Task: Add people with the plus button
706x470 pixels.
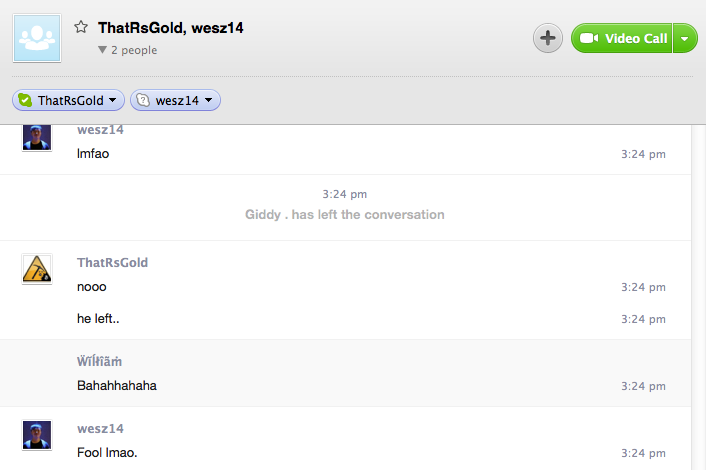Action: [x=548, y=38]
